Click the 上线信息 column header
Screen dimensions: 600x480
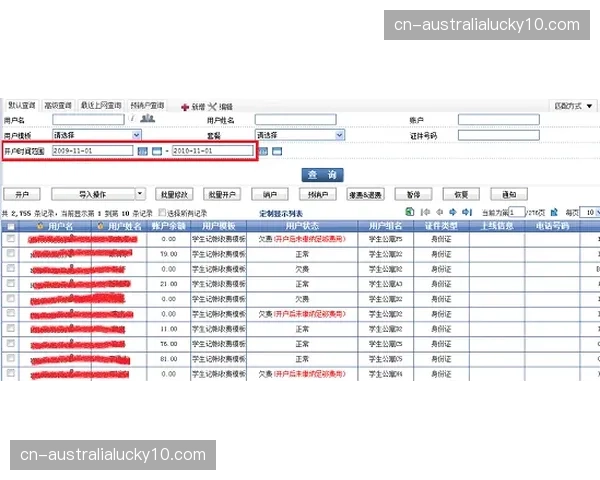click(497, 226)
